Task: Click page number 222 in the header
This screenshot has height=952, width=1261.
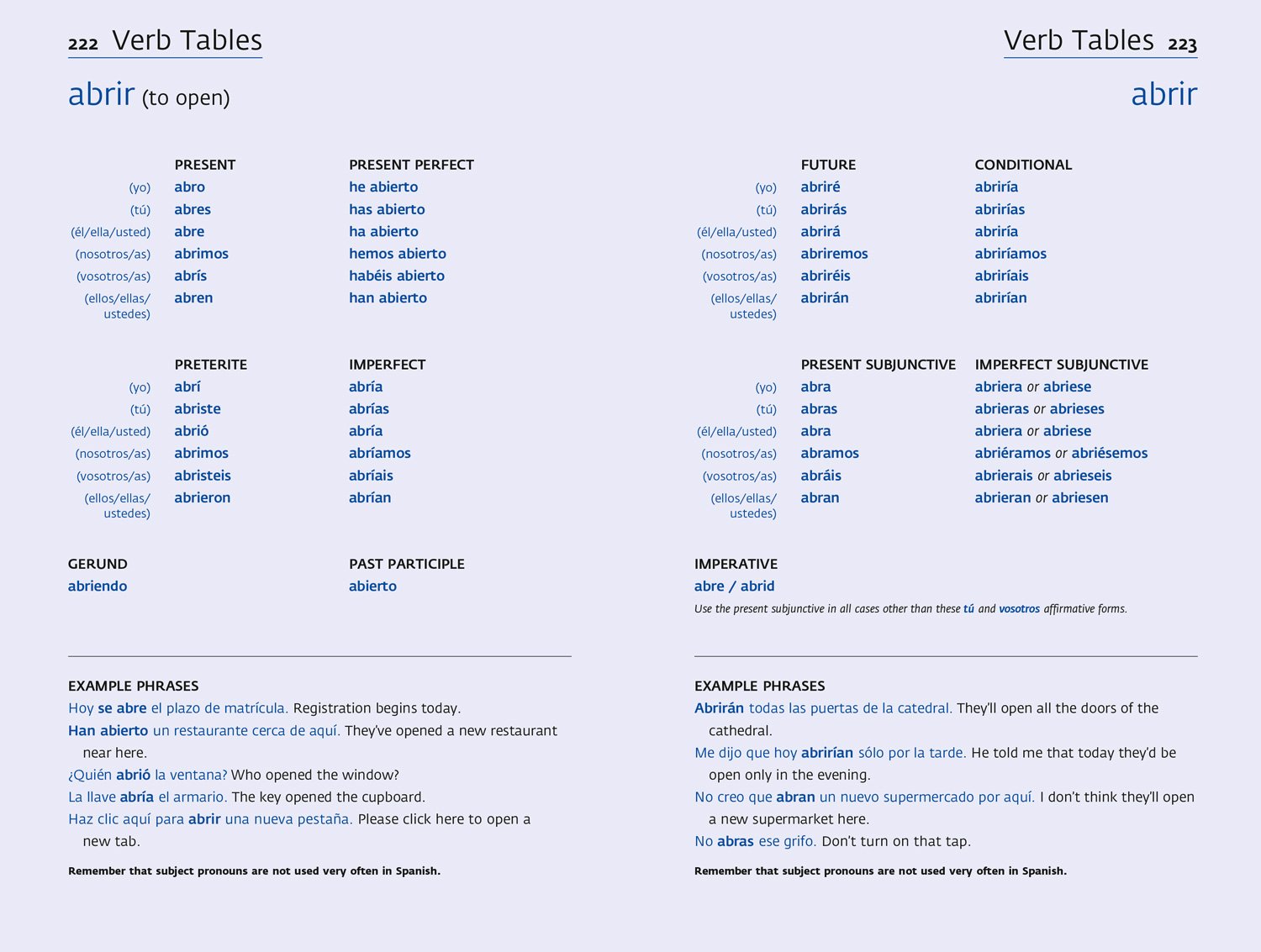Action: pyautogui.click(x=83, y=44)
